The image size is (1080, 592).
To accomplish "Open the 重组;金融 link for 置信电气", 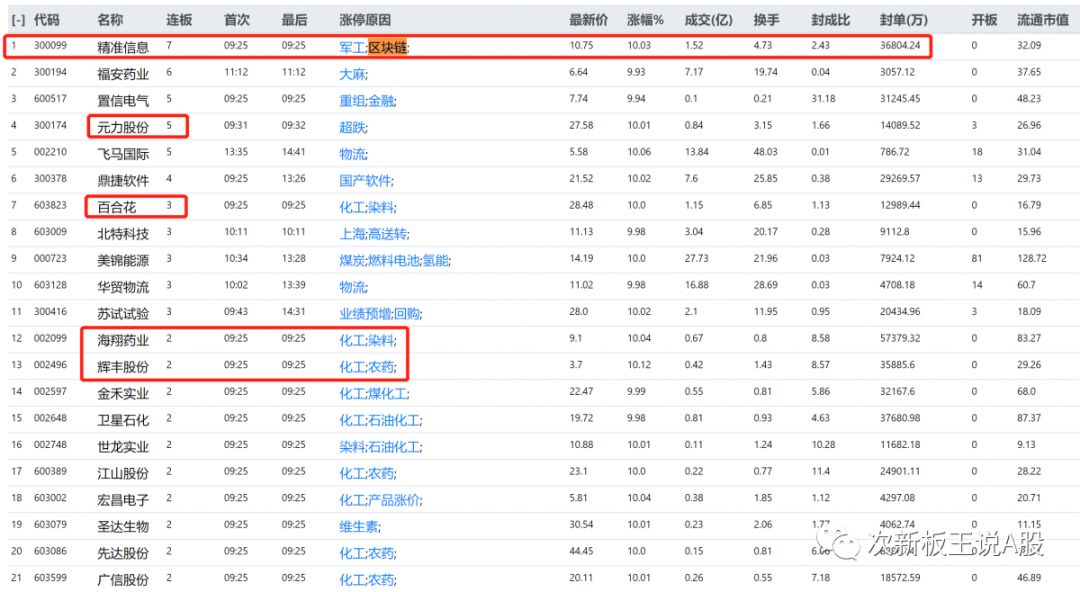I will (368, 101).
